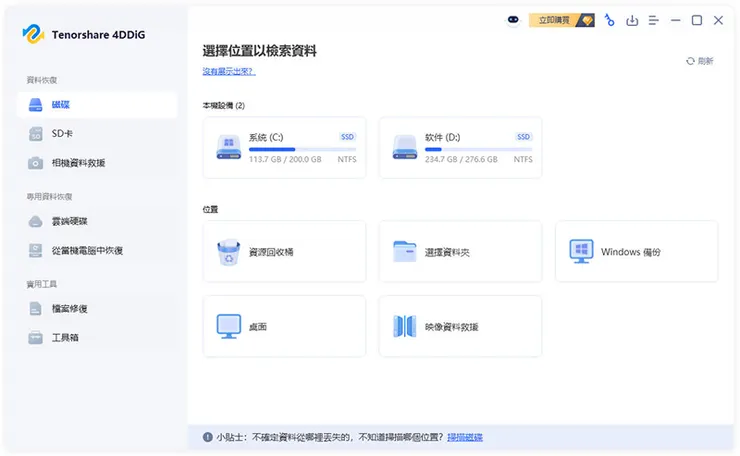Click the D: drive icon
This screenshot has height=456, width=740.
(x=405, y=147)
